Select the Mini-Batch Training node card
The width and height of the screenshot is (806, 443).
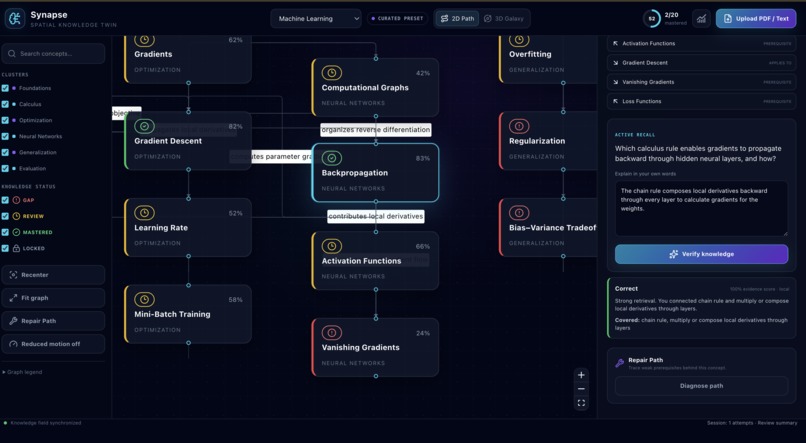(x=188, y=314)
